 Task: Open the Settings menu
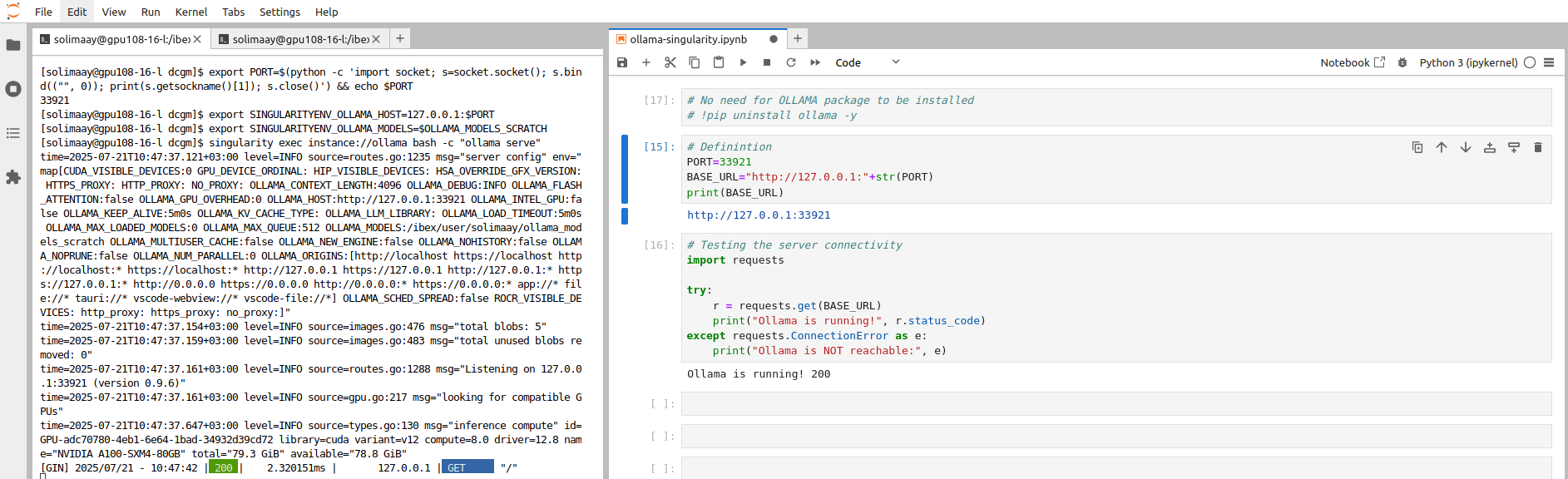[279, 12]
